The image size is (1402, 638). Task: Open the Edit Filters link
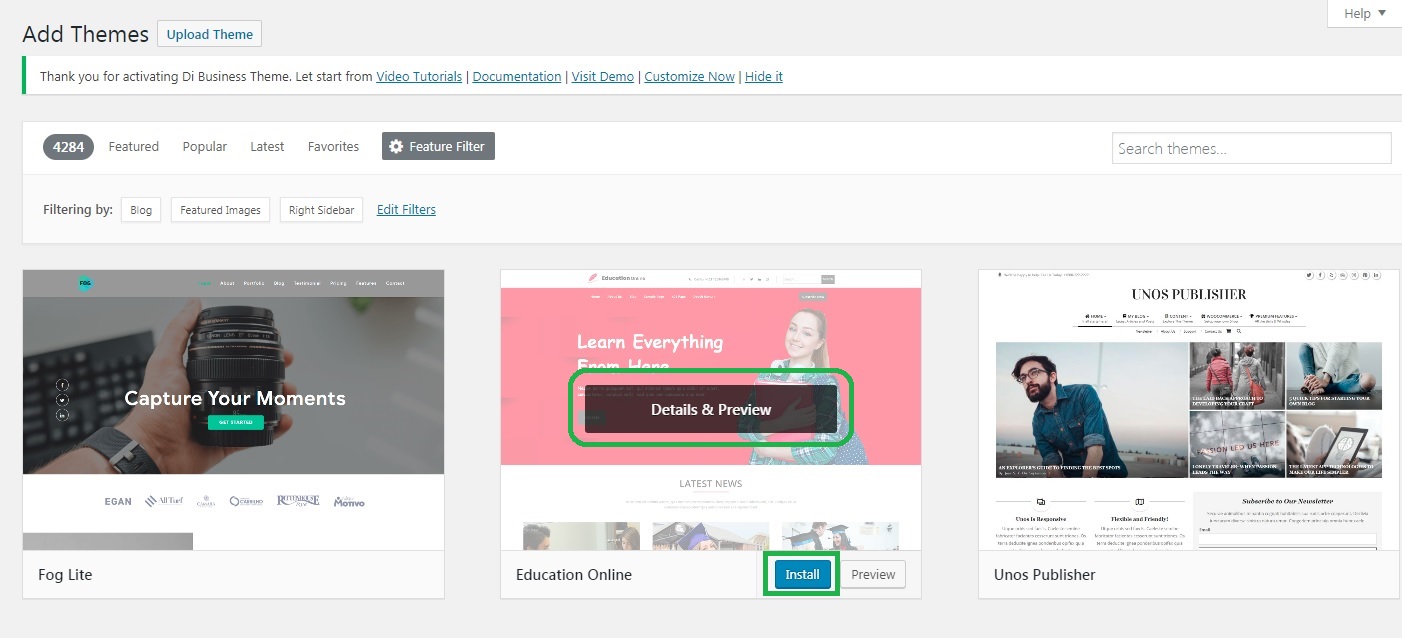[x=406, y=209]
